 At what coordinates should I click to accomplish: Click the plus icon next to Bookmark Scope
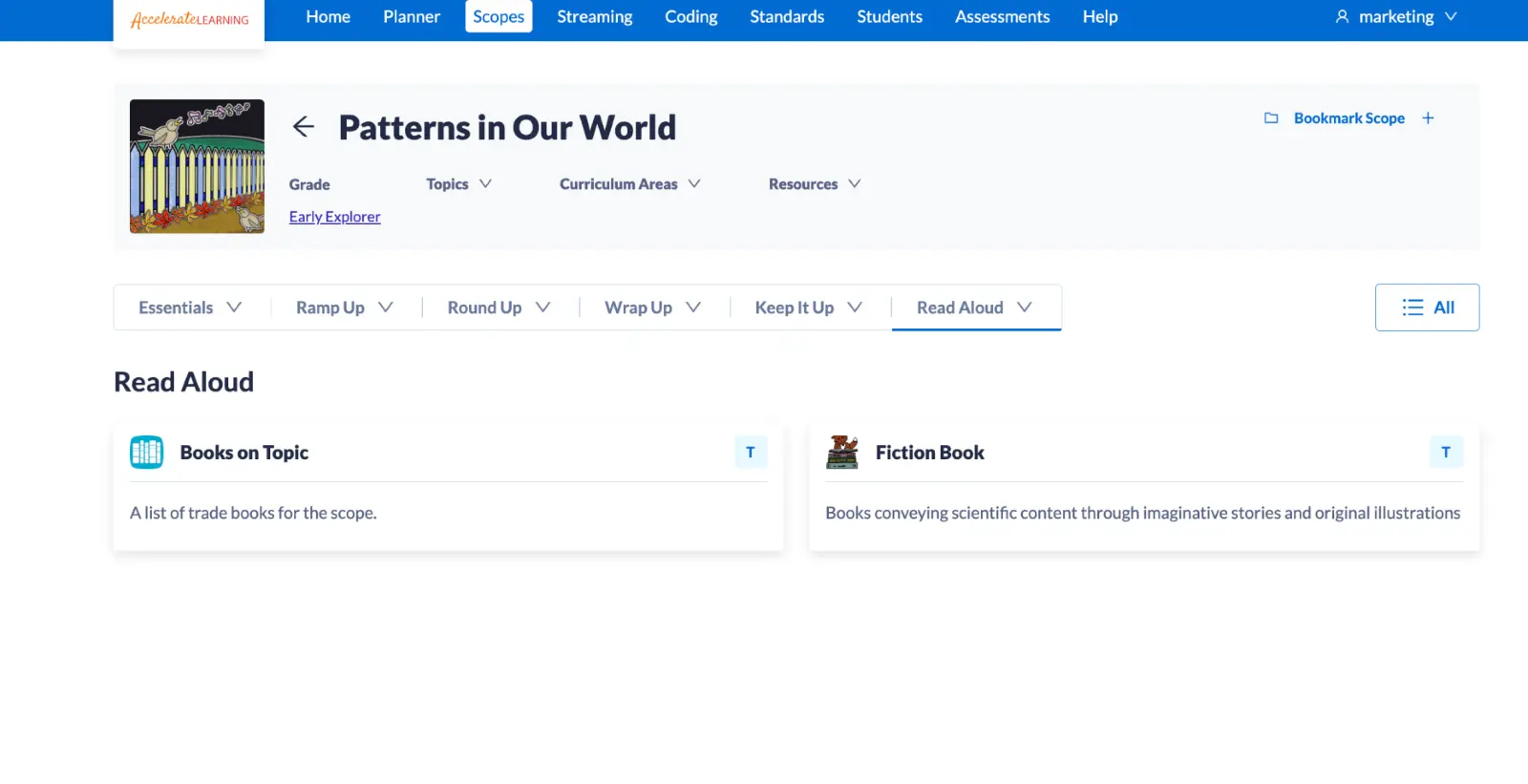tap(1428, 118)
